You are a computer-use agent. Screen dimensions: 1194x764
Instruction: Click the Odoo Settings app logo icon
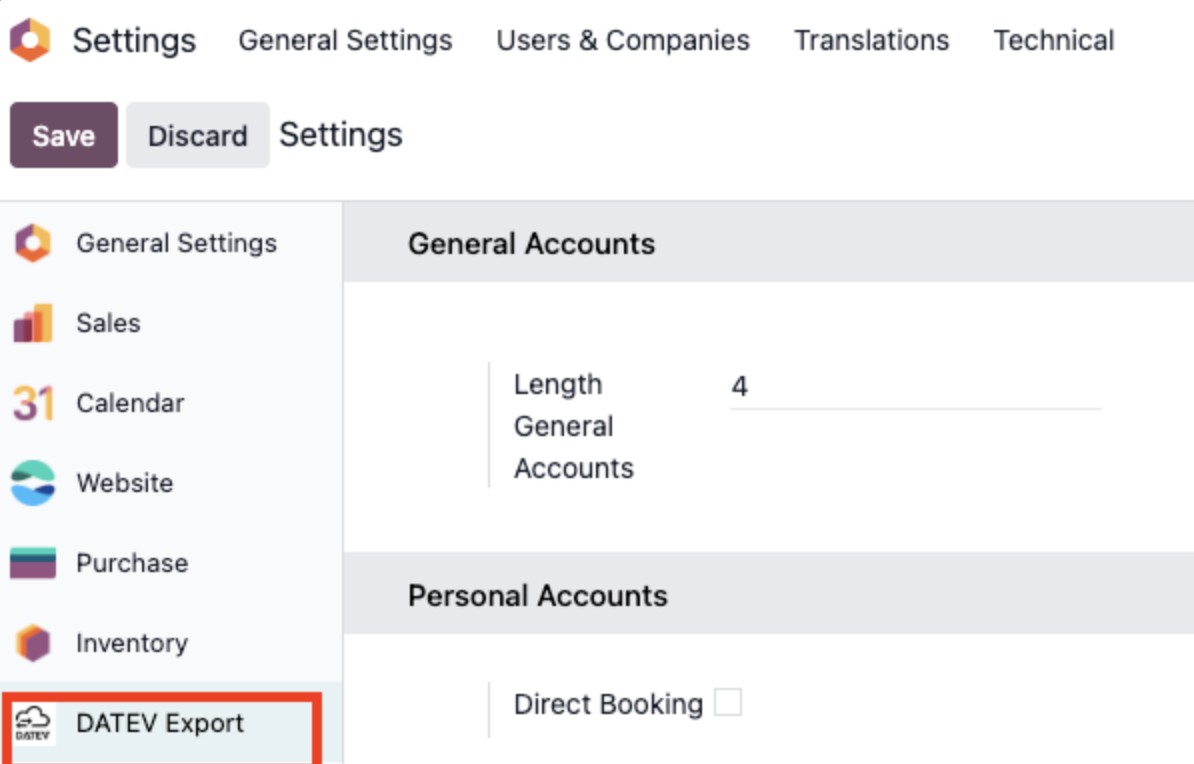pyautogui.click(x=30, y=40)
